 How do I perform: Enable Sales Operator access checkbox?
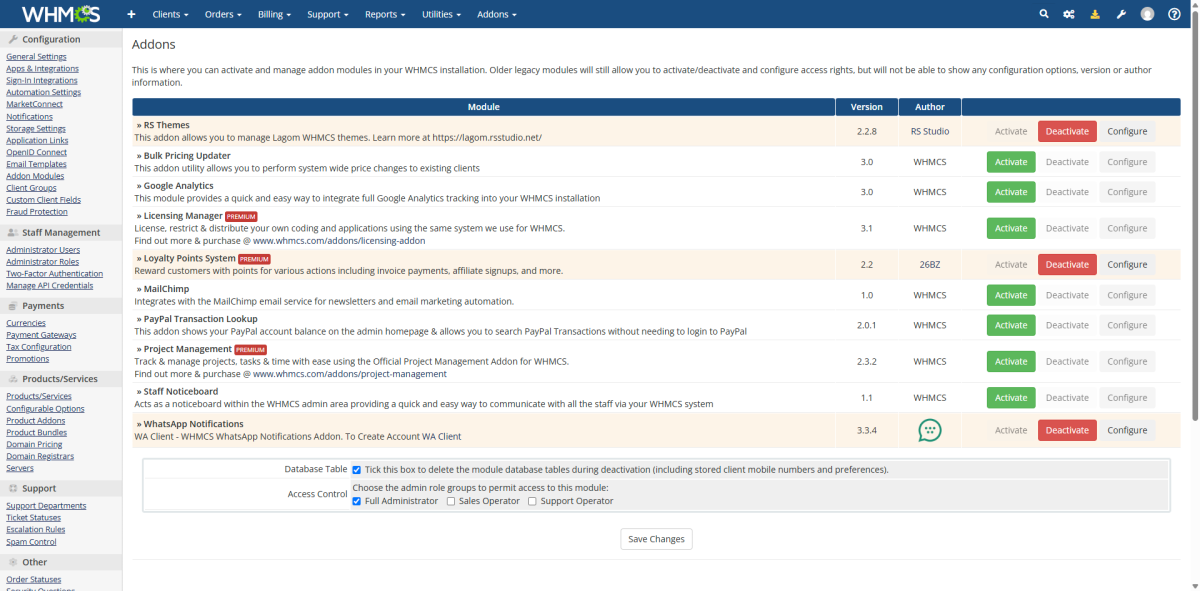pyautogui.click(x=451, y=501)
